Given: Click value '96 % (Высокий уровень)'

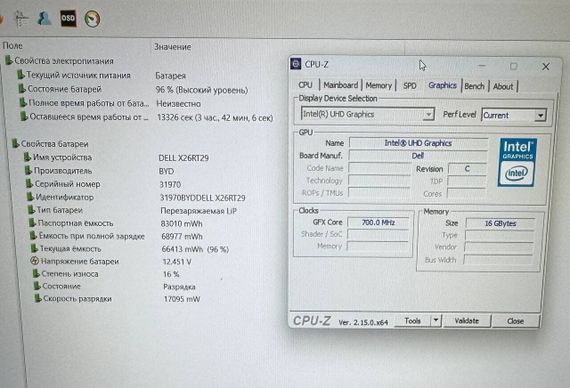Looking at the screenshot, I should (x=202, y=90).
